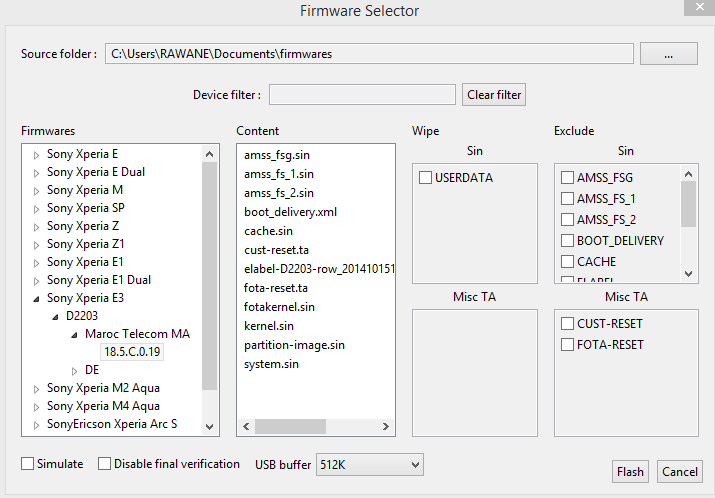This screenshot has width=715, height=498.
Task: Enable the CUST-RESET Misc TA checkbox
Action: [x=567, y=323]
